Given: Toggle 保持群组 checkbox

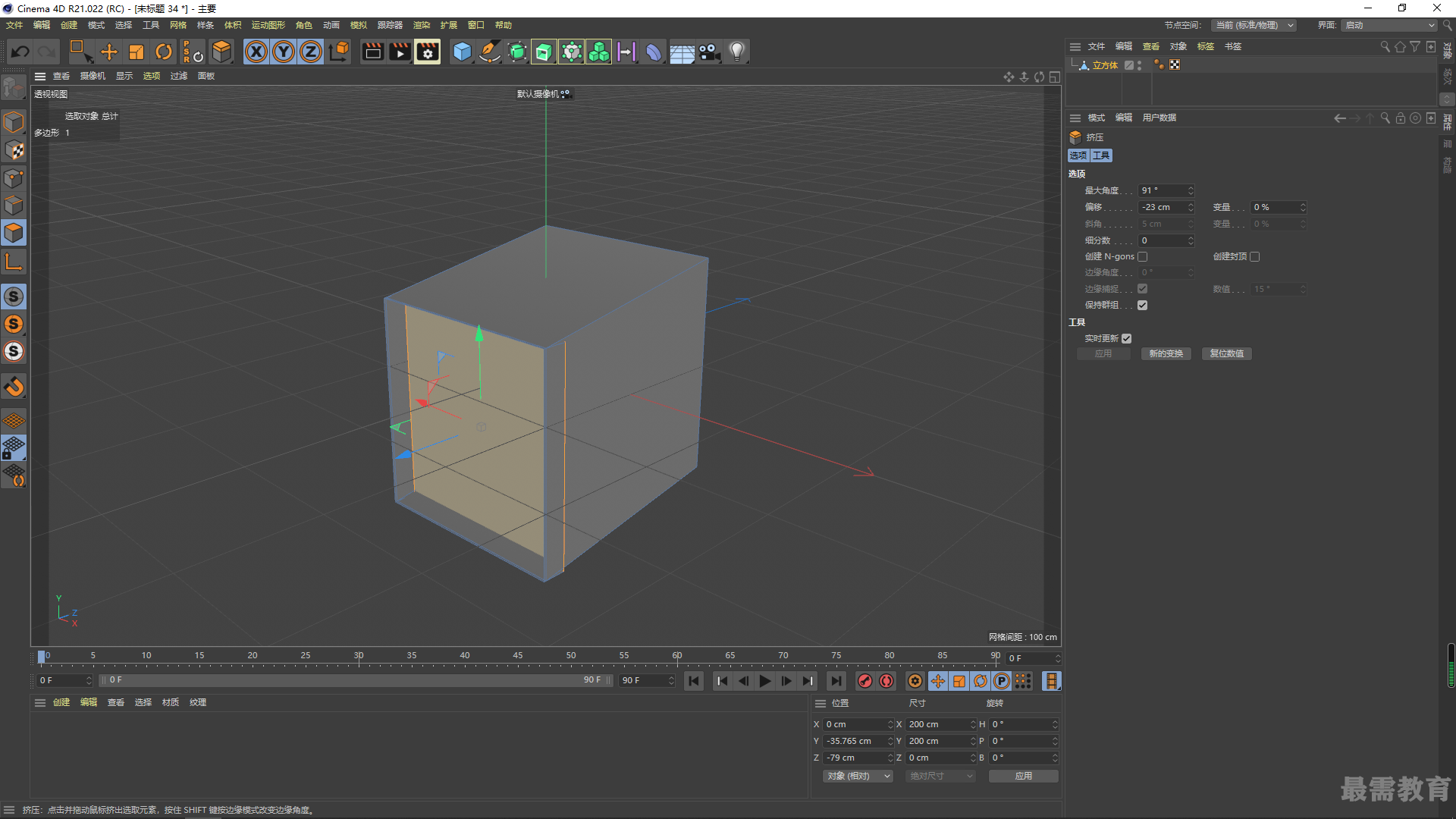Looking at the screenshot, I should [x=1143, y=305].
